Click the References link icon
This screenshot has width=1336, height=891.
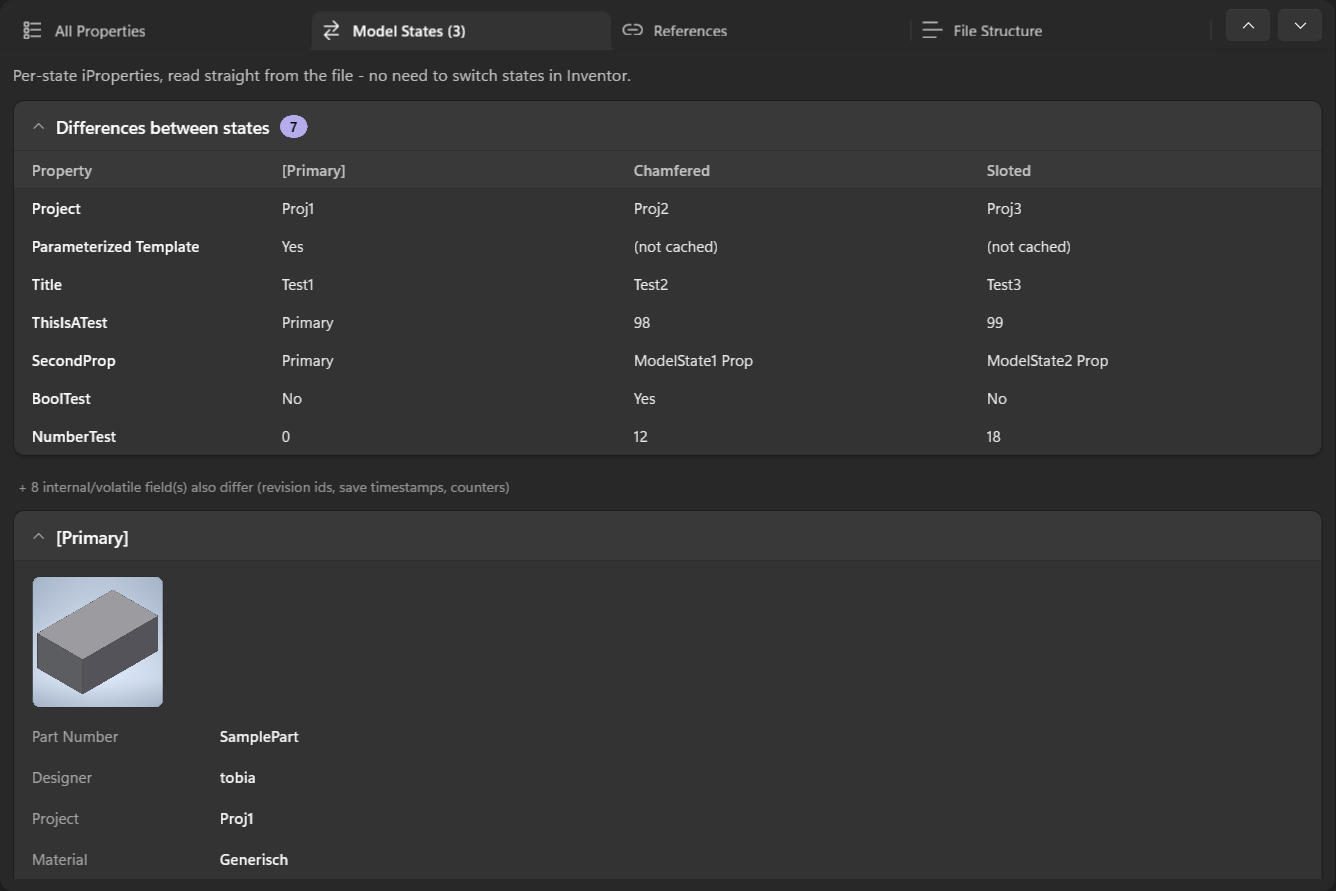pyautogui.click(x=632, y=30)
